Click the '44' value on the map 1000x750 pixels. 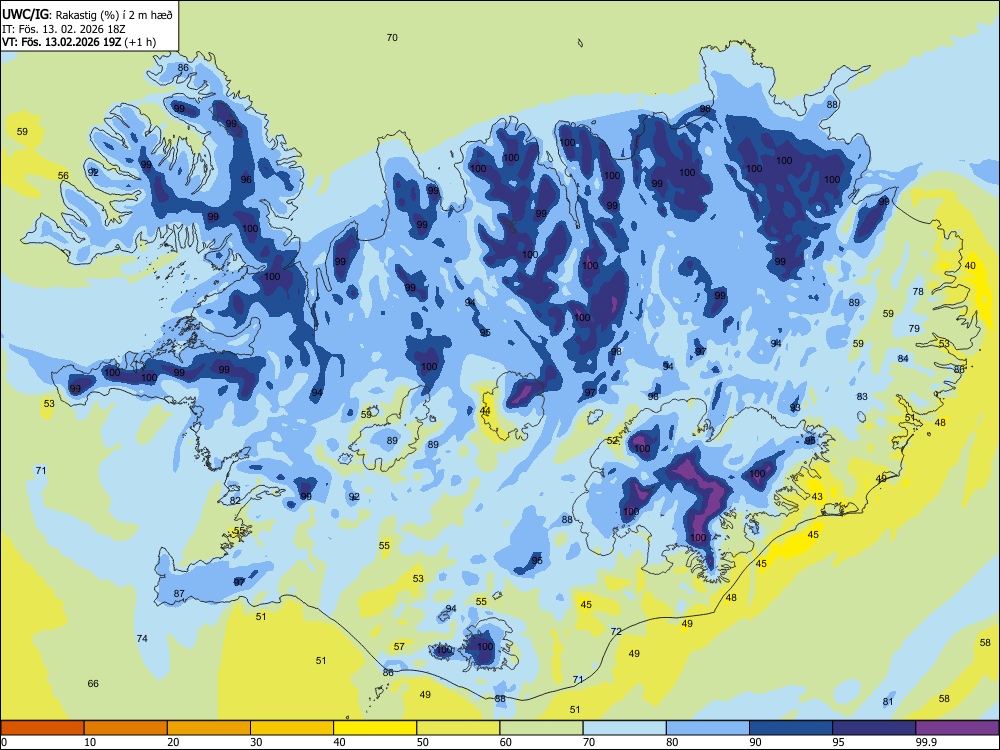coord(485,411)
